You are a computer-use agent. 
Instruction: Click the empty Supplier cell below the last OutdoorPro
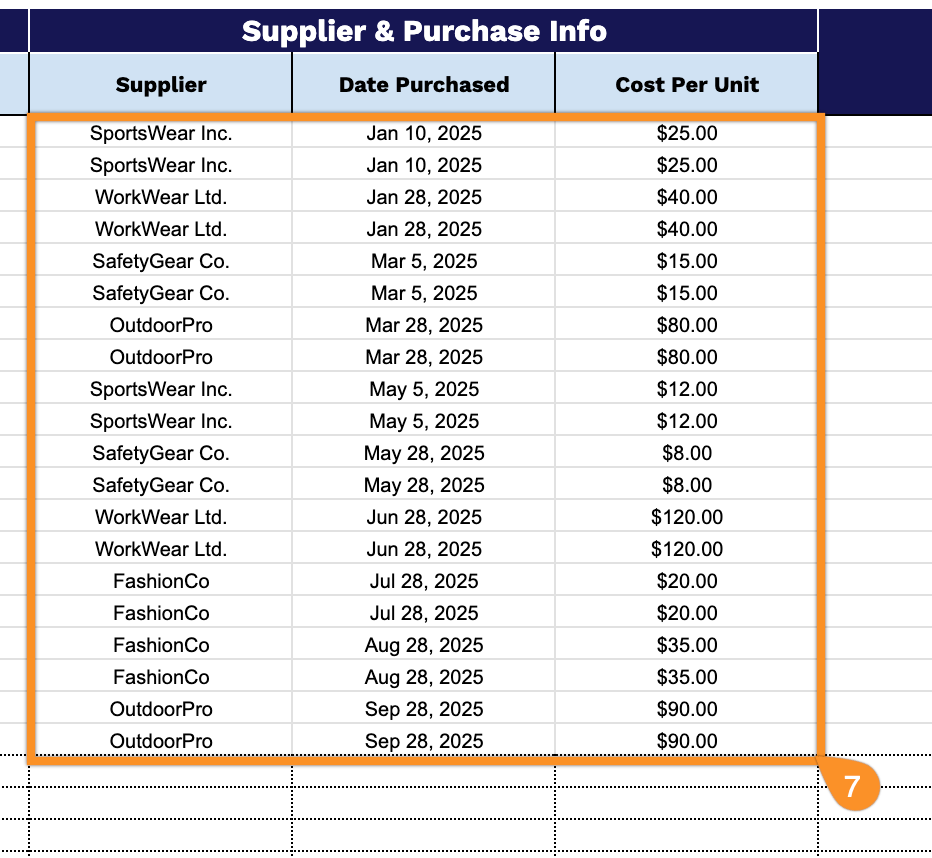coord(160,771)
